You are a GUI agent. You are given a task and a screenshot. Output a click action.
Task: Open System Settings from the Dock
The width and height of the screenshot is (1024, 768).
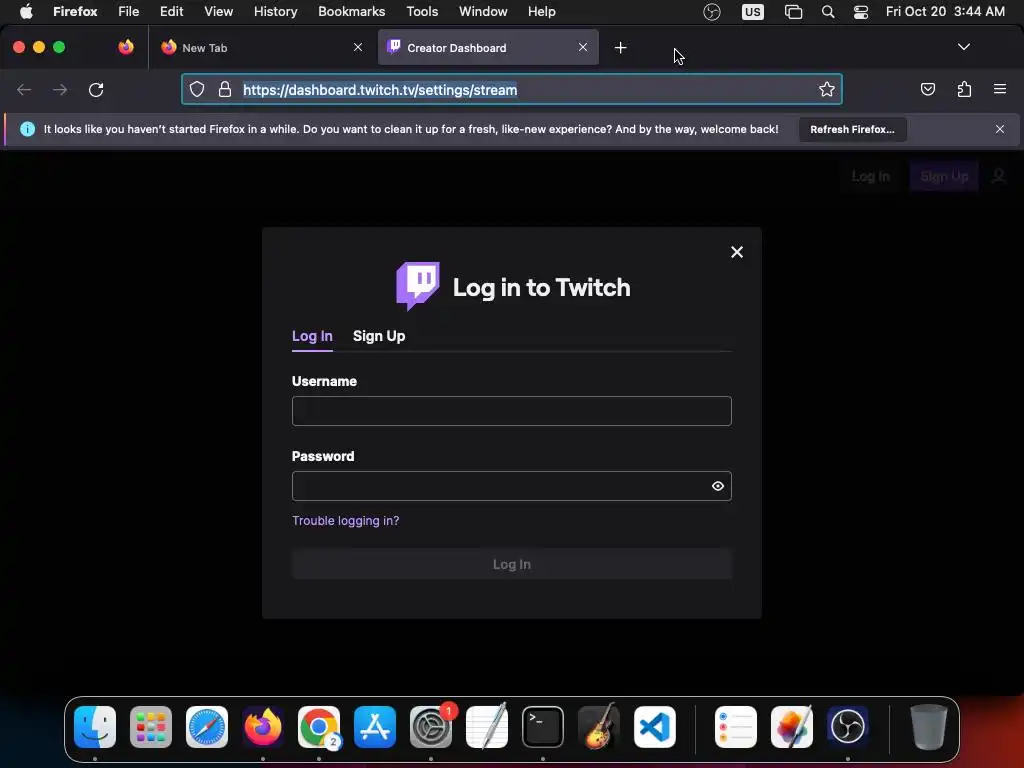431,727
